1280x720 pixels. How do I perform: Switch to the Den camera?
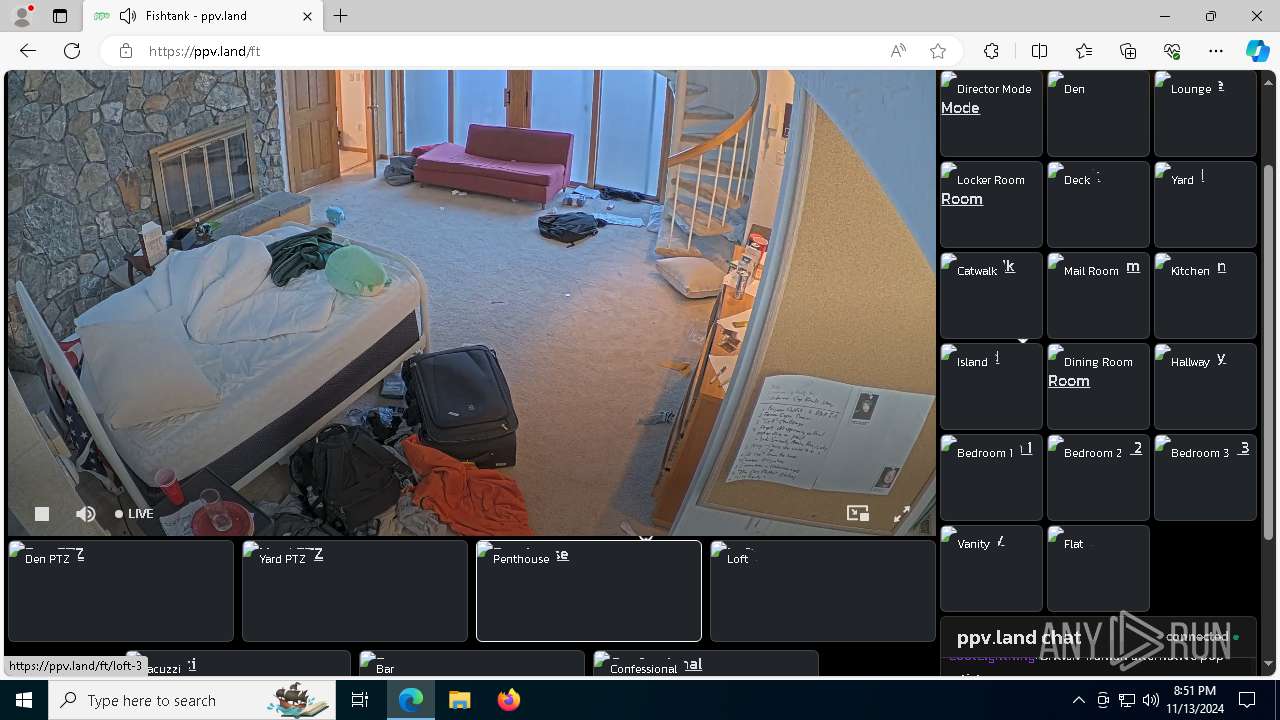pyautogui.click(x=1098, y=113)
